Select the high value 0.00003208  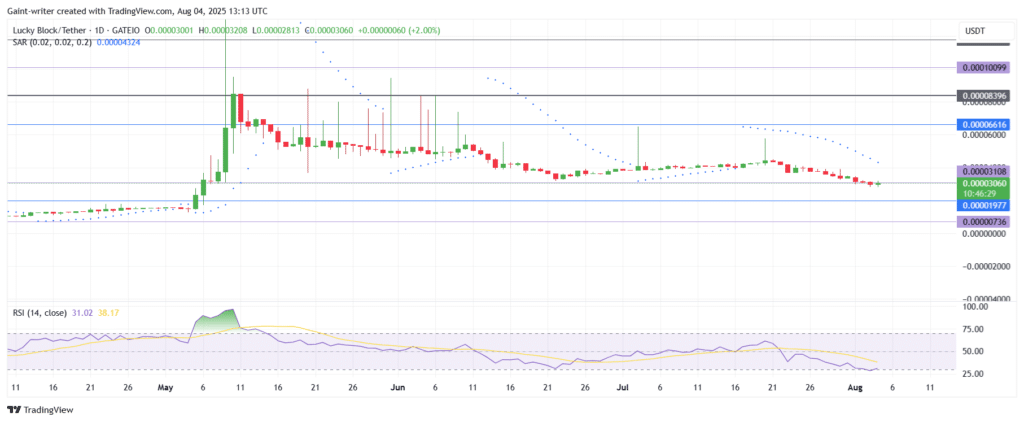tap(227, 30)
